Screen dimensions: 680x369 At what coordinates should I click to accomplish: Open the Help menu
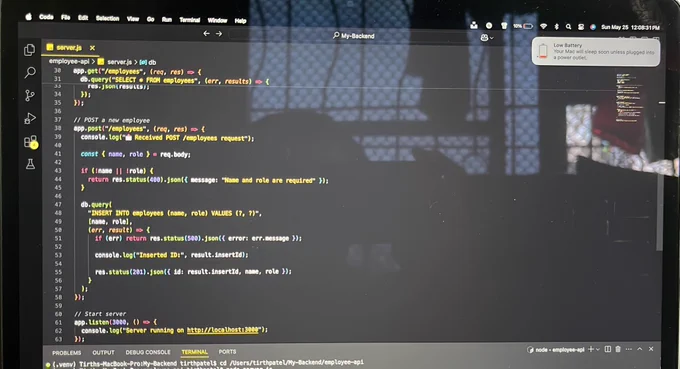(x=240, y=21)
